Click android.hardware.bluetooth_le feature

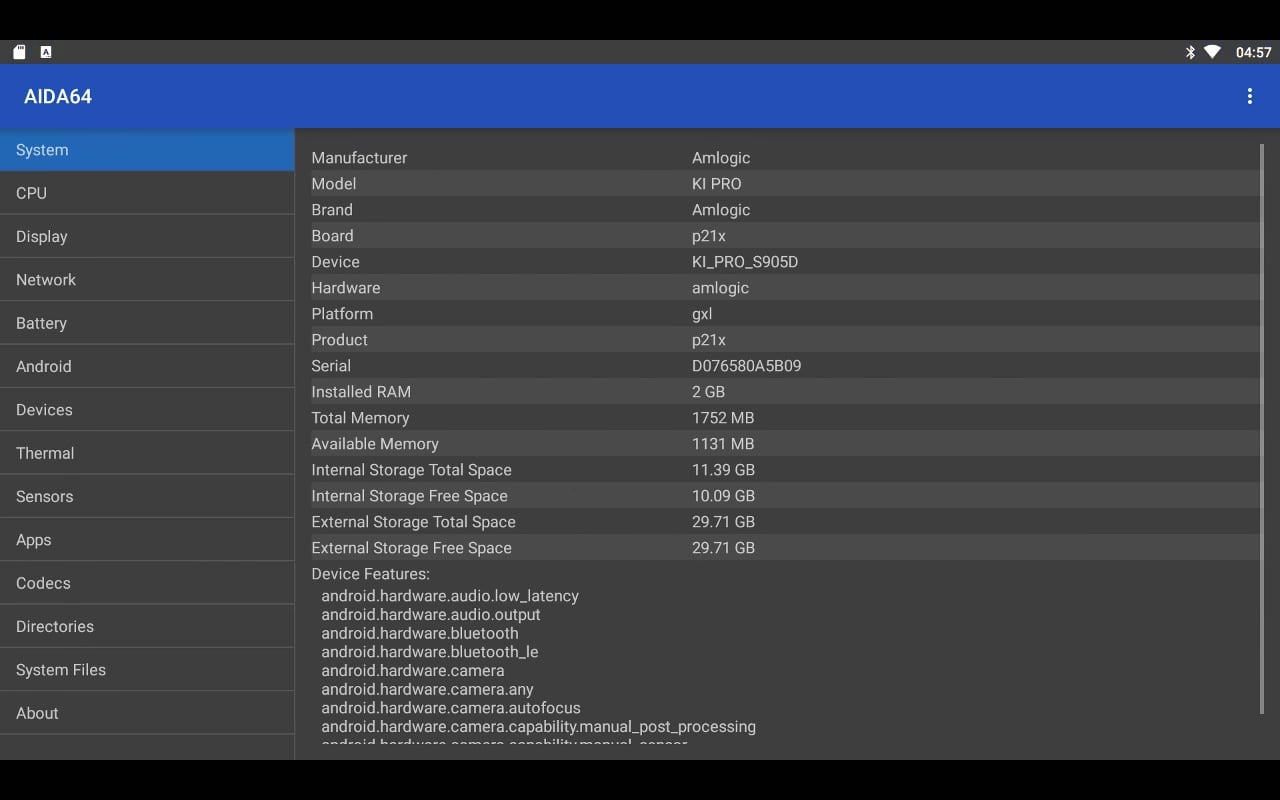tap(430, 652)
